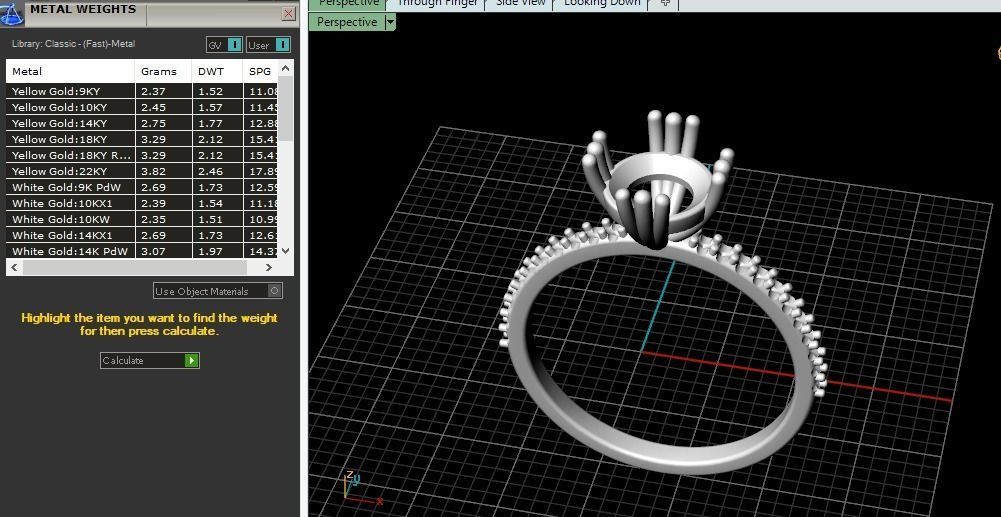1001x517 pixels.
Task: Sort by the Metal column header
Action: 70,71
